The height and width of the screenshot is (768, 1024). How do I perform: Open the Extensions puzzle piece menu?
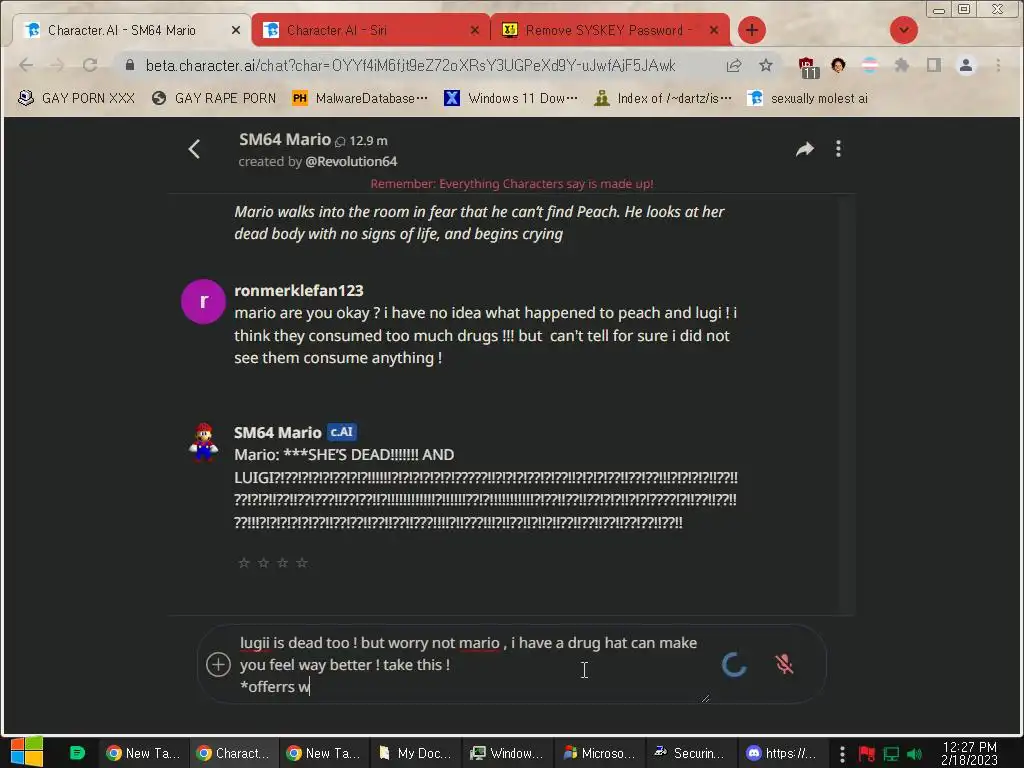click(902, 65)
